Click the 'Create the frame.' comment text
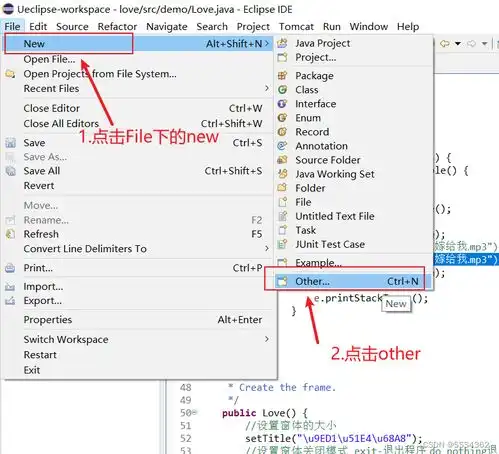 (x=287, y=387)
